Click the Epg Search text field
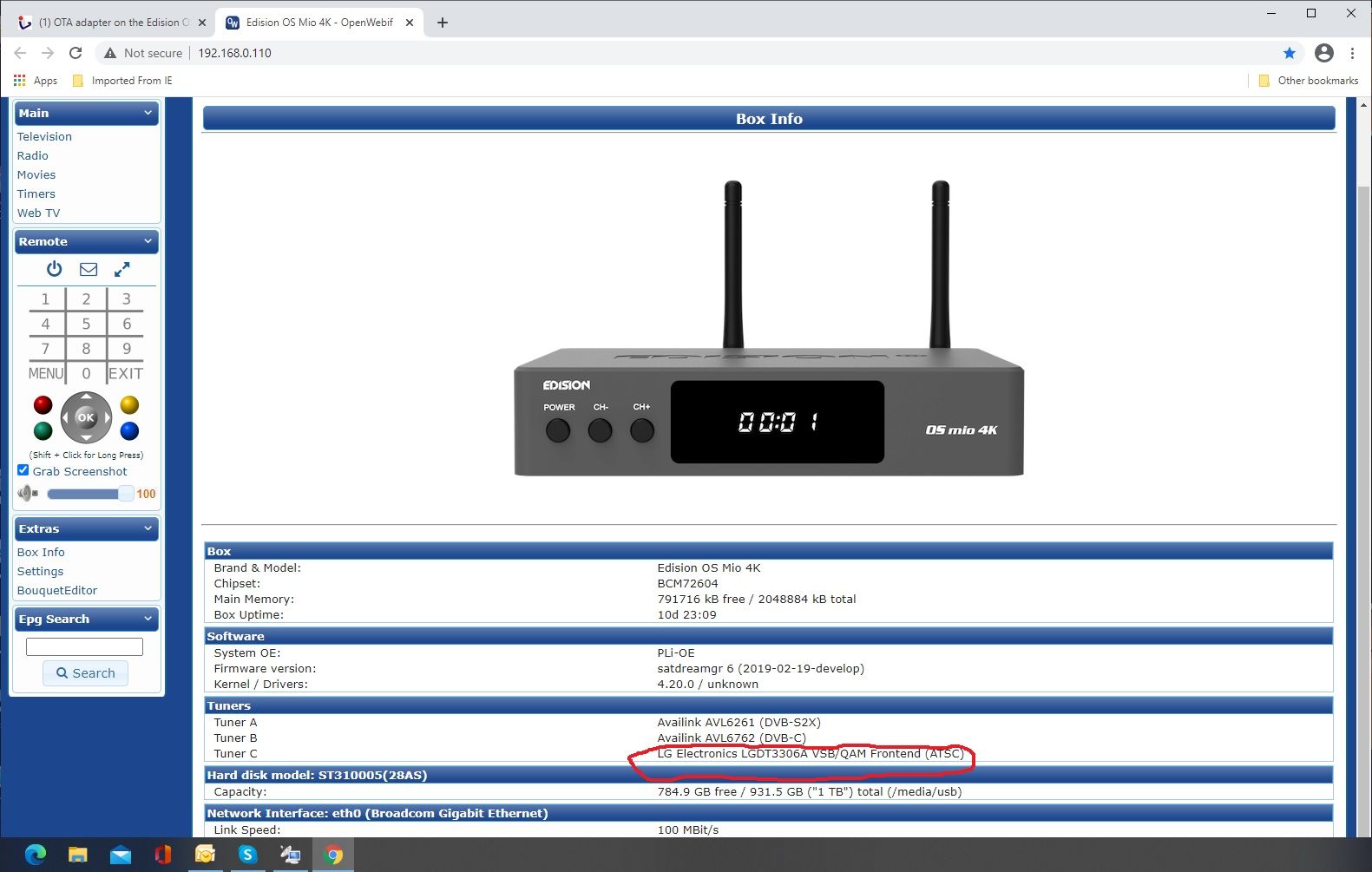1372x872 pixels. click(x=84, y=646)
